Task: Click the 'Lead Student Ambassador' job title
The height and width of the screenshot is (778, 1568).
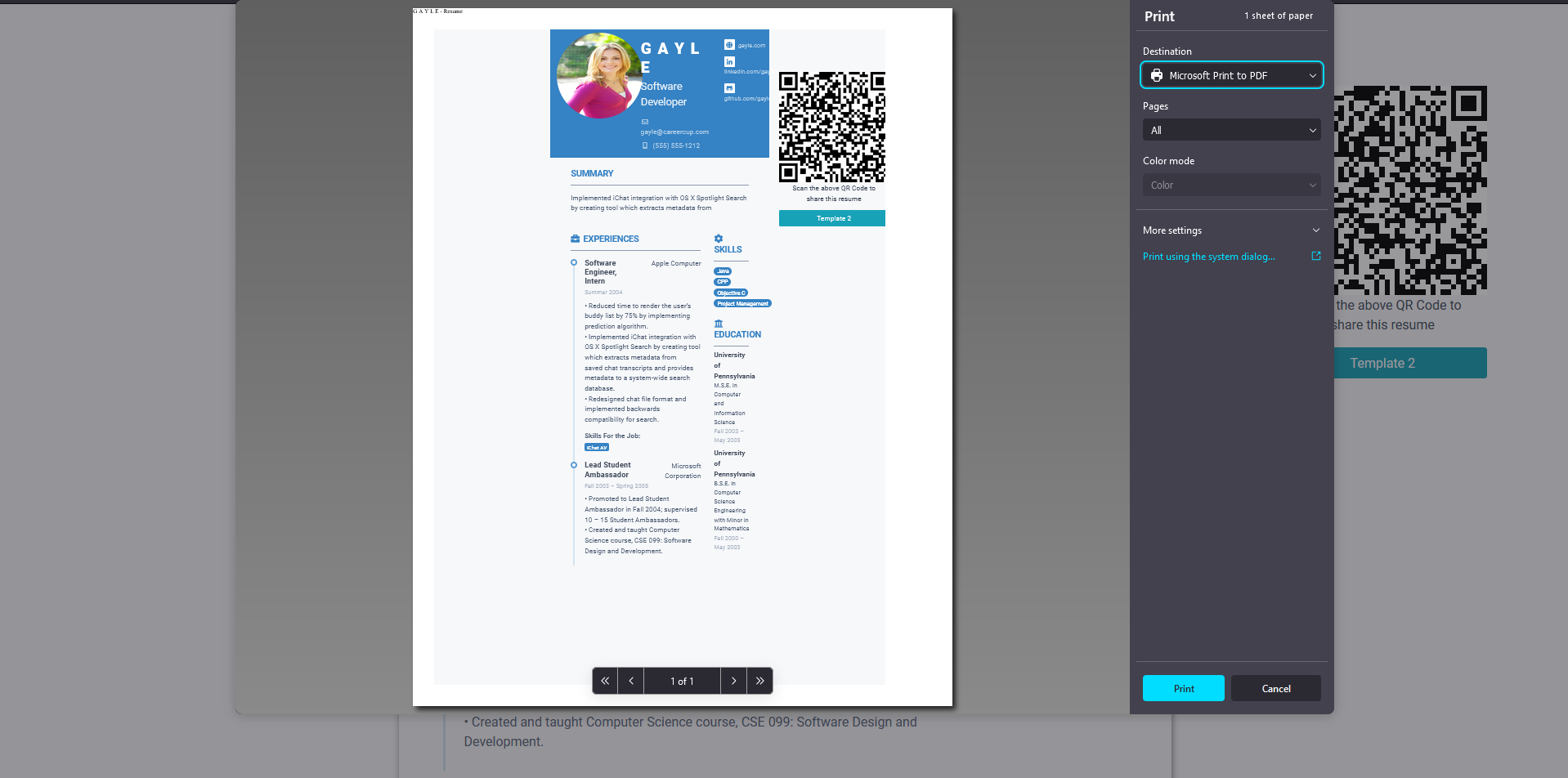Action: click(607, 470)
